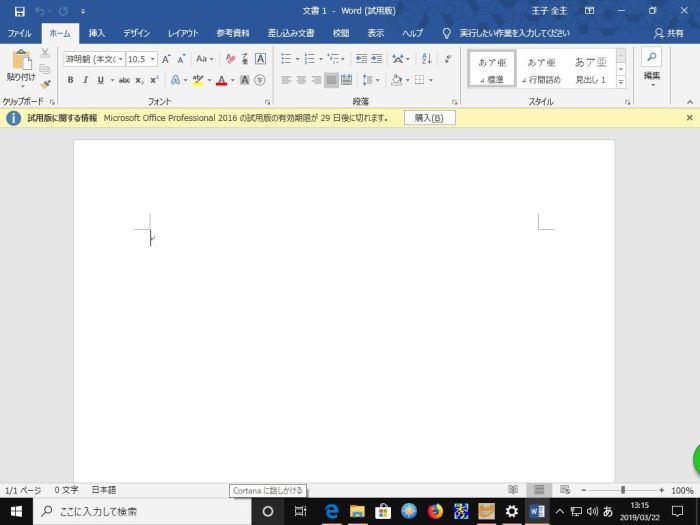Toggle strikethrough (abc) formatting
Viewport: 700px width, 525px height.
click(124, 80)
